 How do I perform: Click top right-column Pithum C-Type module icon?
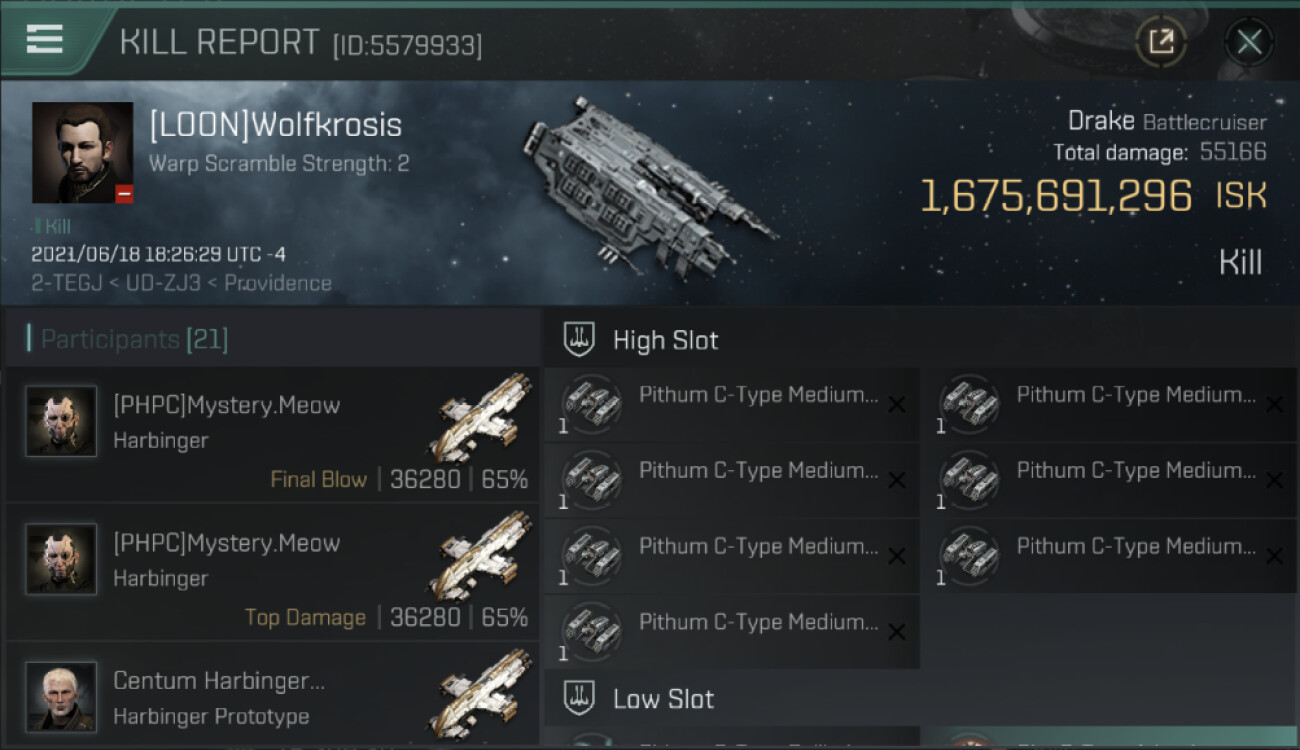click(x=969, y=404)
